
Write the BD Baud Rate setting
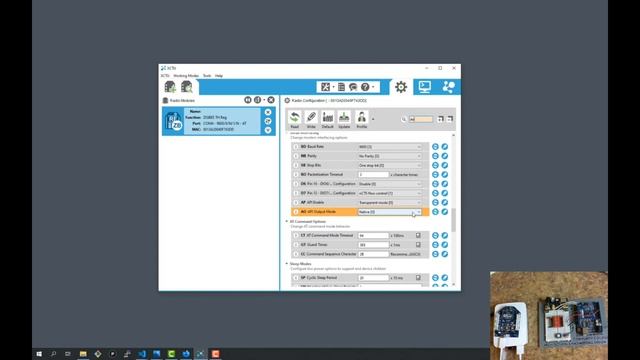[x=444, y=147]
